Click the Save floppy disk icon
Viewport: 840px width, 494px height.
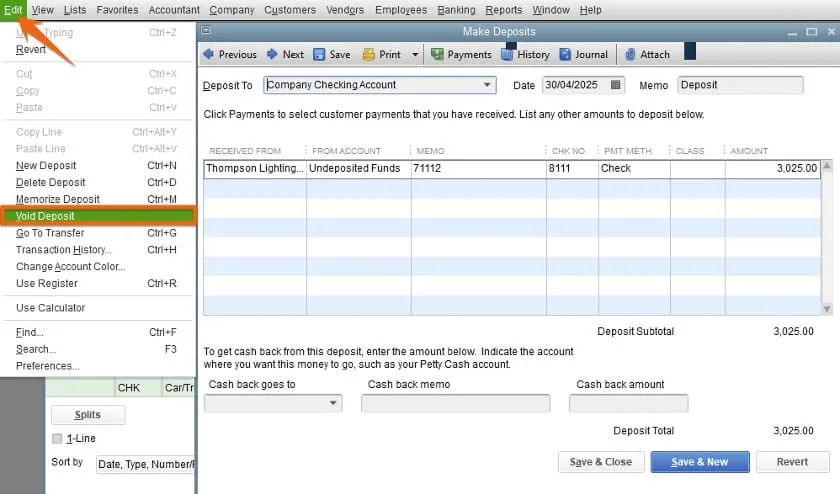[319, 54]
